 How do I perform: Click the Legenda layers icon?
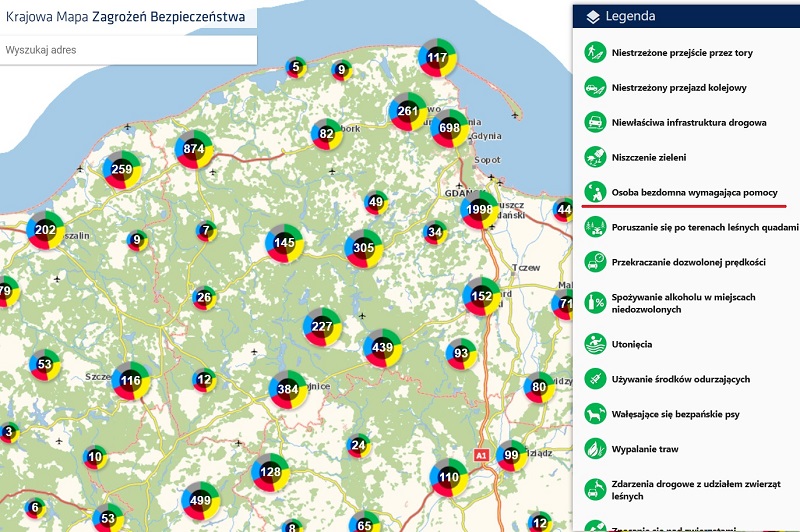click(x=593, y=17)
